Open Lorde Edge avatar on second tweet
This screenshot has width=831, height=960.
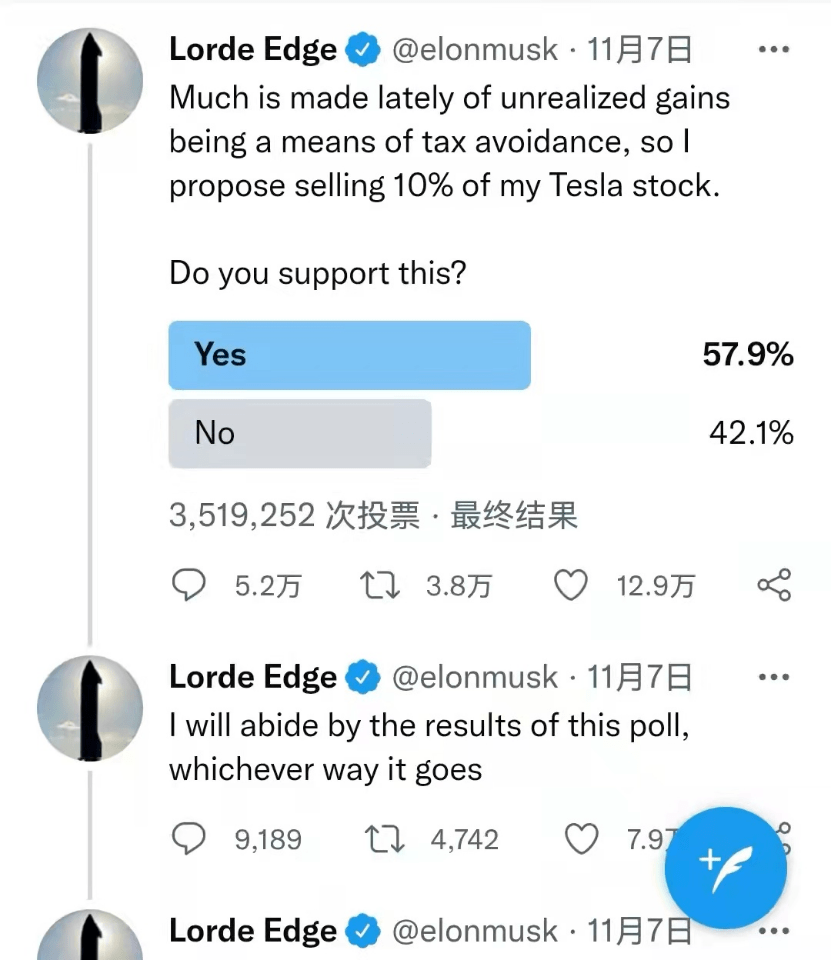click(90, 708)
